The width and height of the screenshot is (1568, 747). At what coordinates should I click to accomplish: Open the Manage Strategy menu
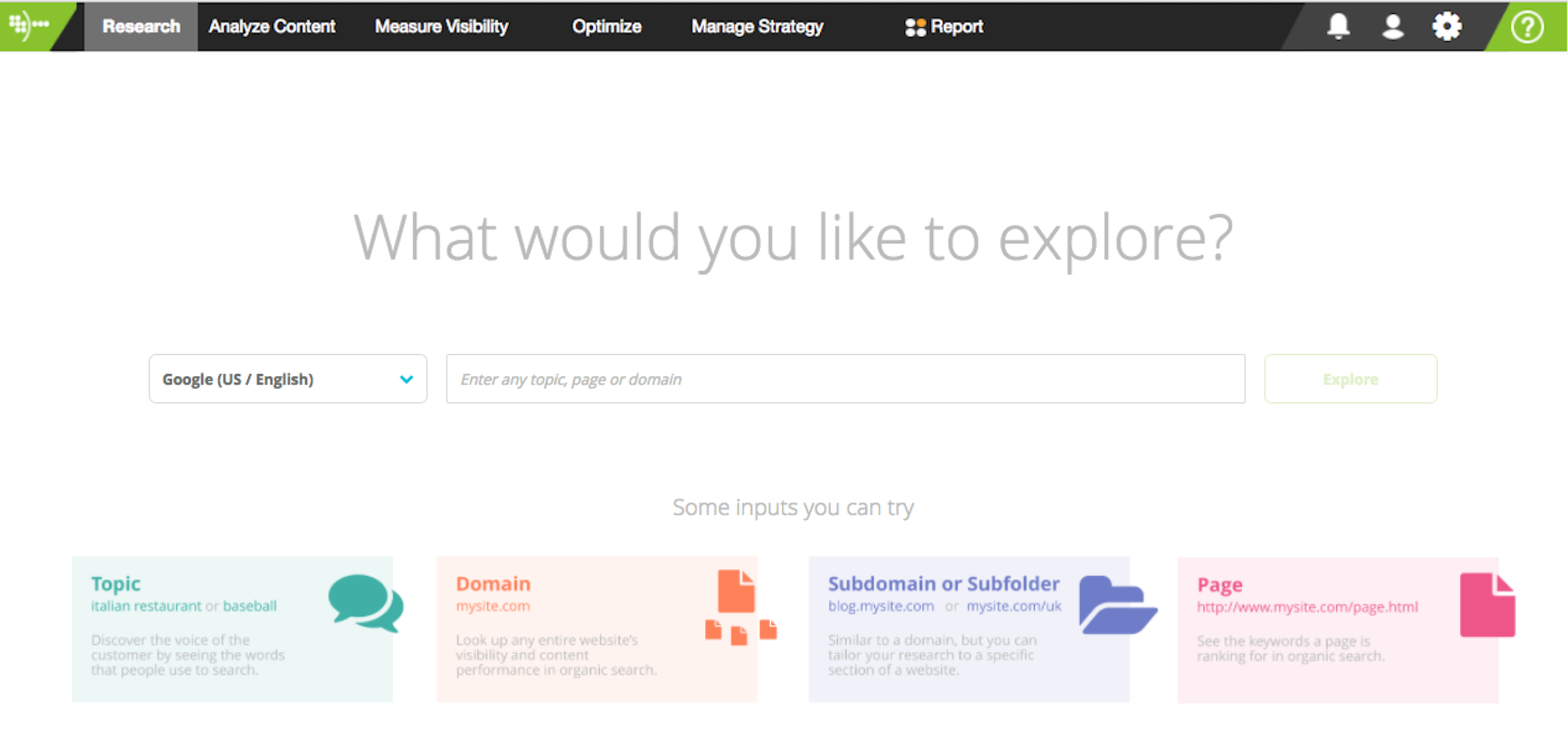[x=757, y=26]
